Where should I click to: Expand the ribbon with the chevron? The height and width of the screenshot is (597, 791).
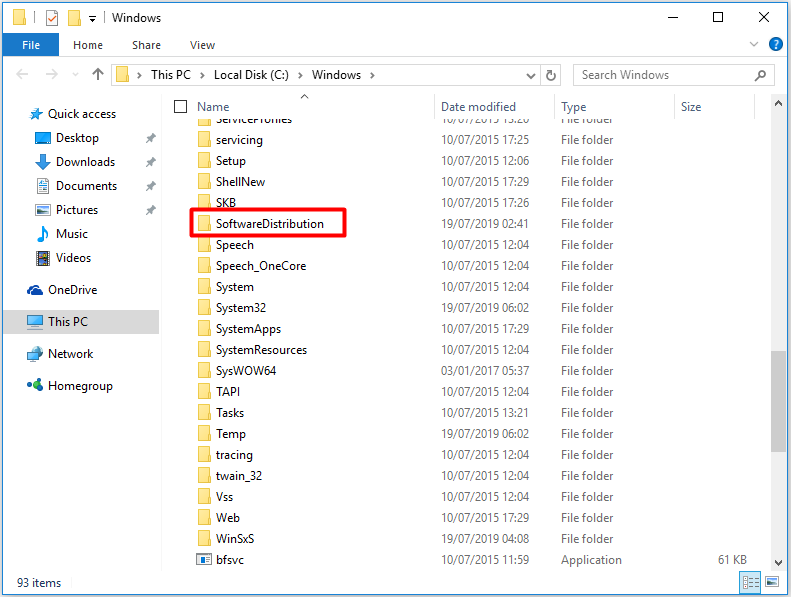[x=754, y=44]
